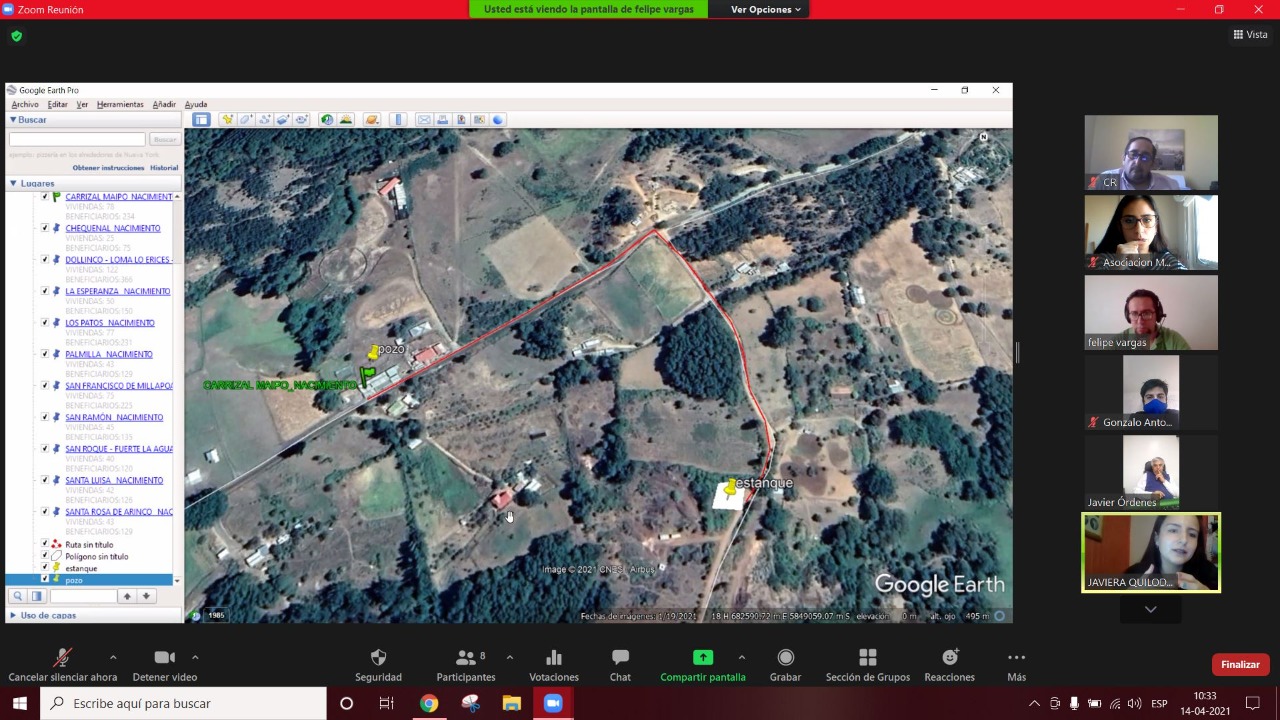
Task: Open share screen options arrow
Action: point(741,657)
